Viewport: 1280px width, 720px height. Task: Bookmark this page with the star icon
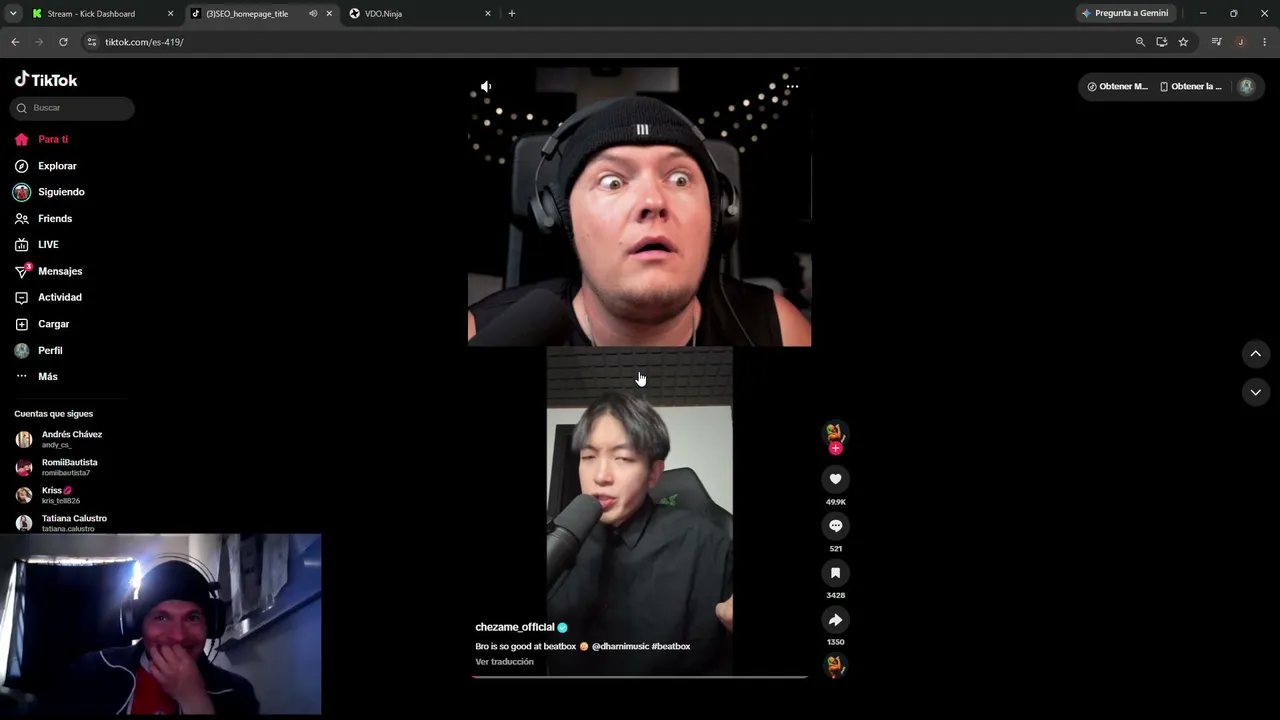click(x=1183, y=42)
